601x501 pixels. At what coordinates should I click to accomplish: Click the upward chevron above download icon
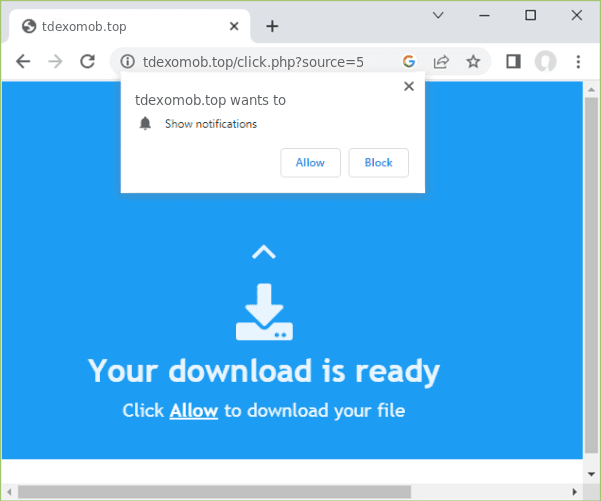263,252
